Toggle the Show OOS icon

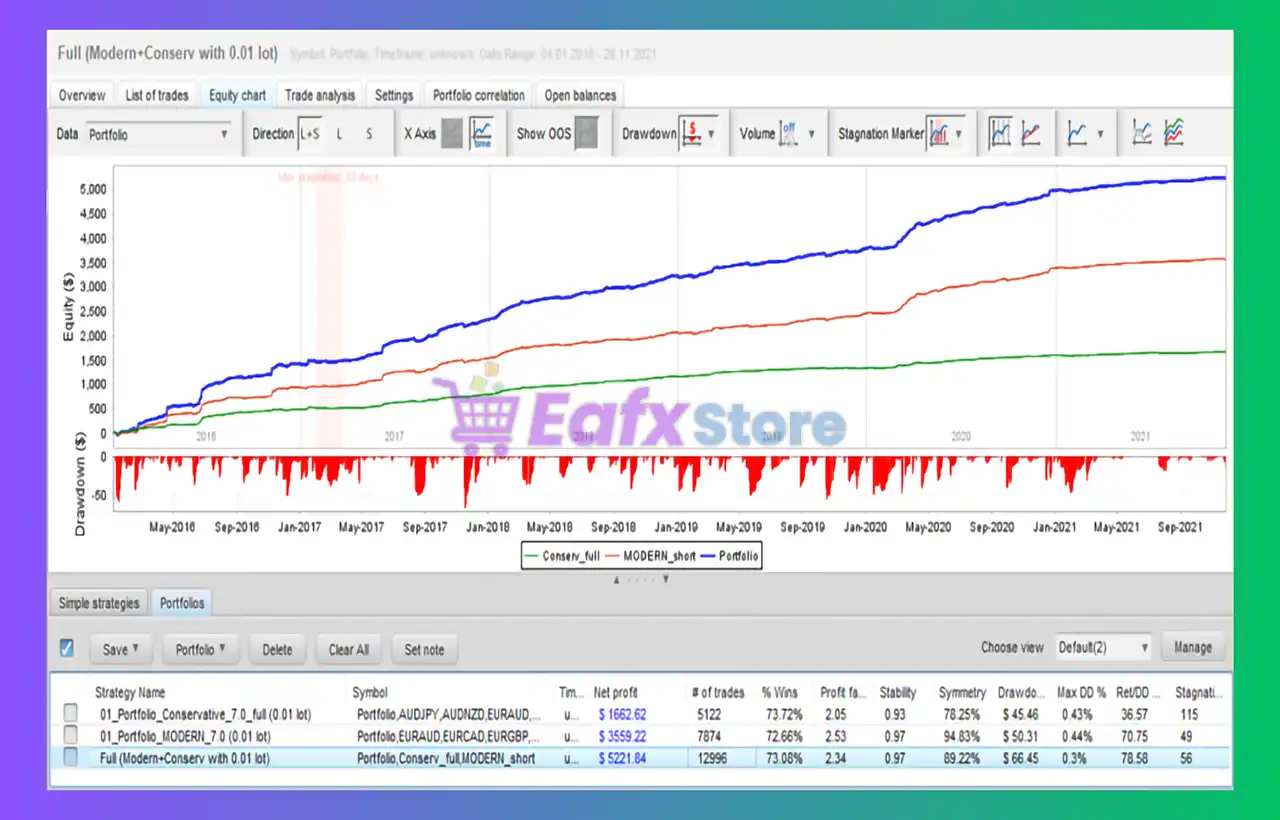587,133
